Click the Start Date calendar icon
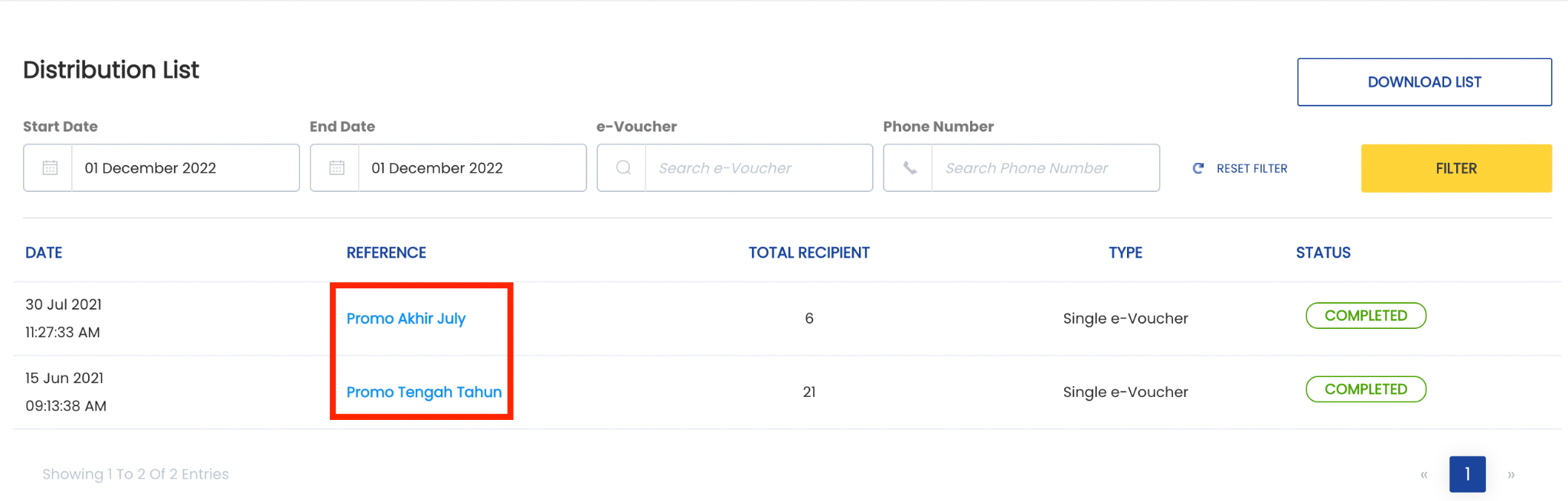Screen dimensions: 1568x501 pos(50,168)
